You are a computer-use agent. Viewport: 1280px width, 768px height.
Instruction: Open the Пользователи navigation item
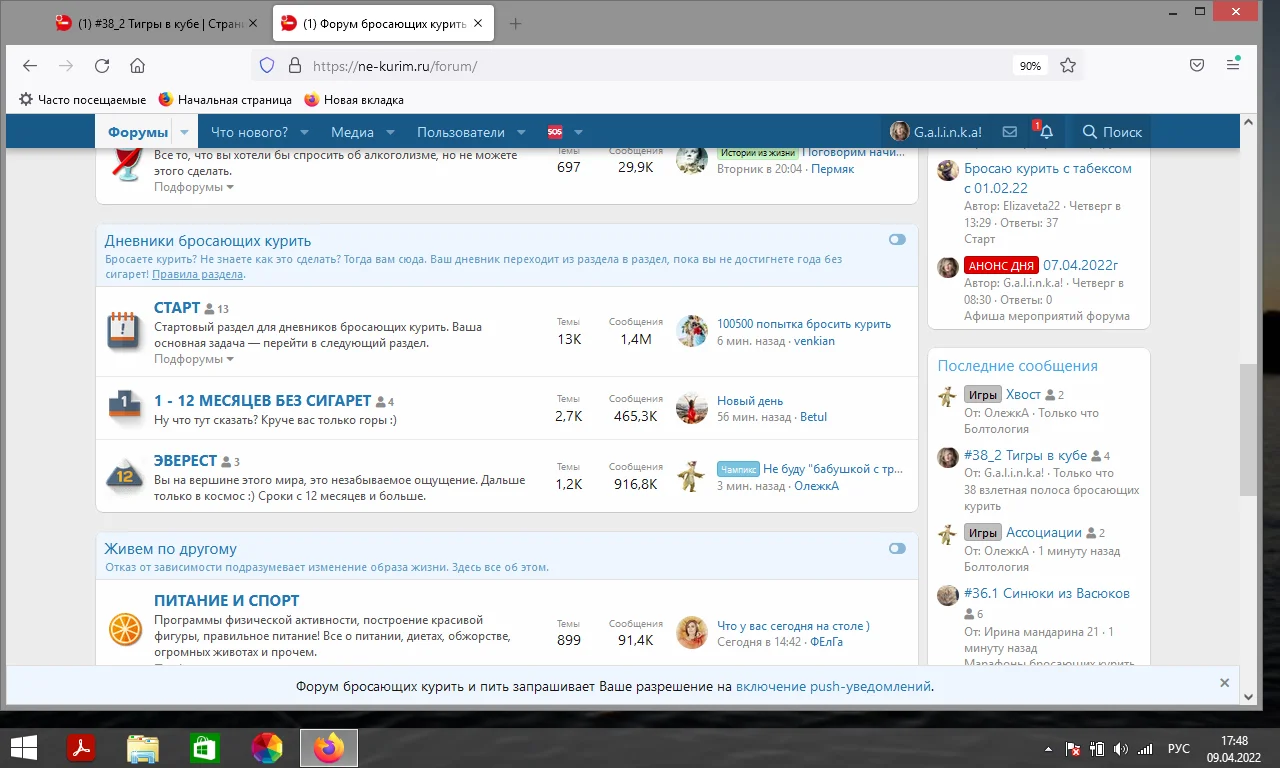point(461,132)
